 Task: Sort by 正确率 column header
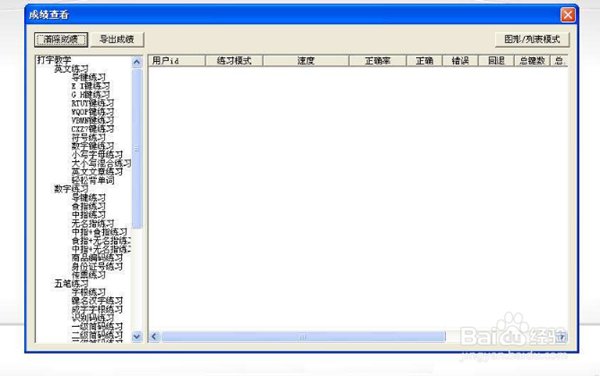point(378,60)
